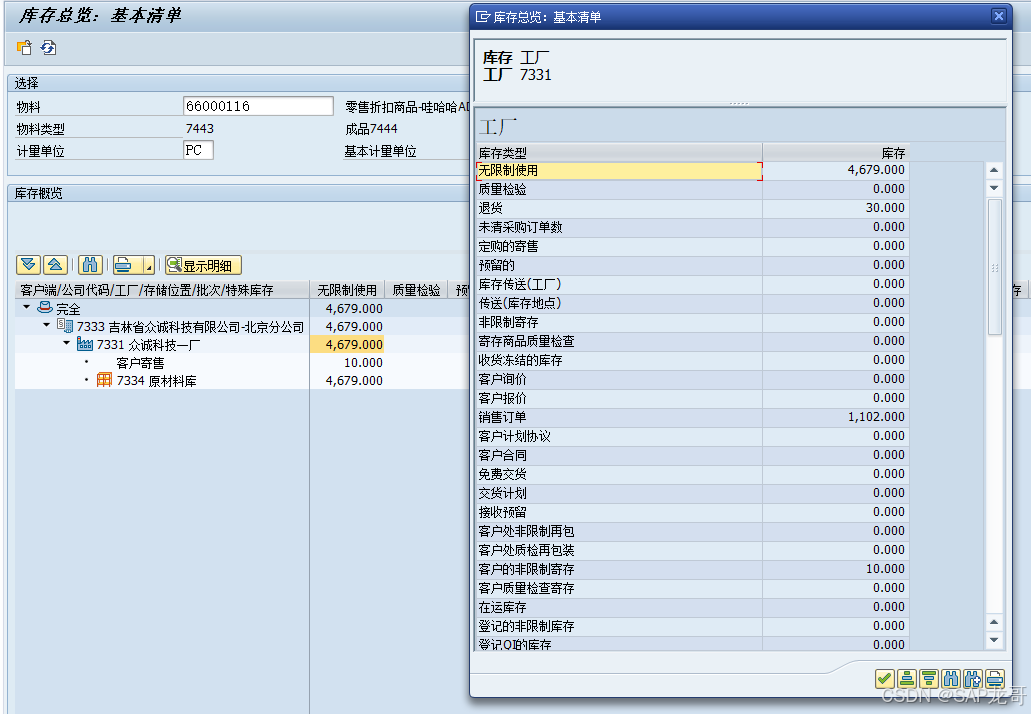Select the 客户的非限制寄存 row in dialog
Screen dimensions: 1031x714
coord(692,569)
